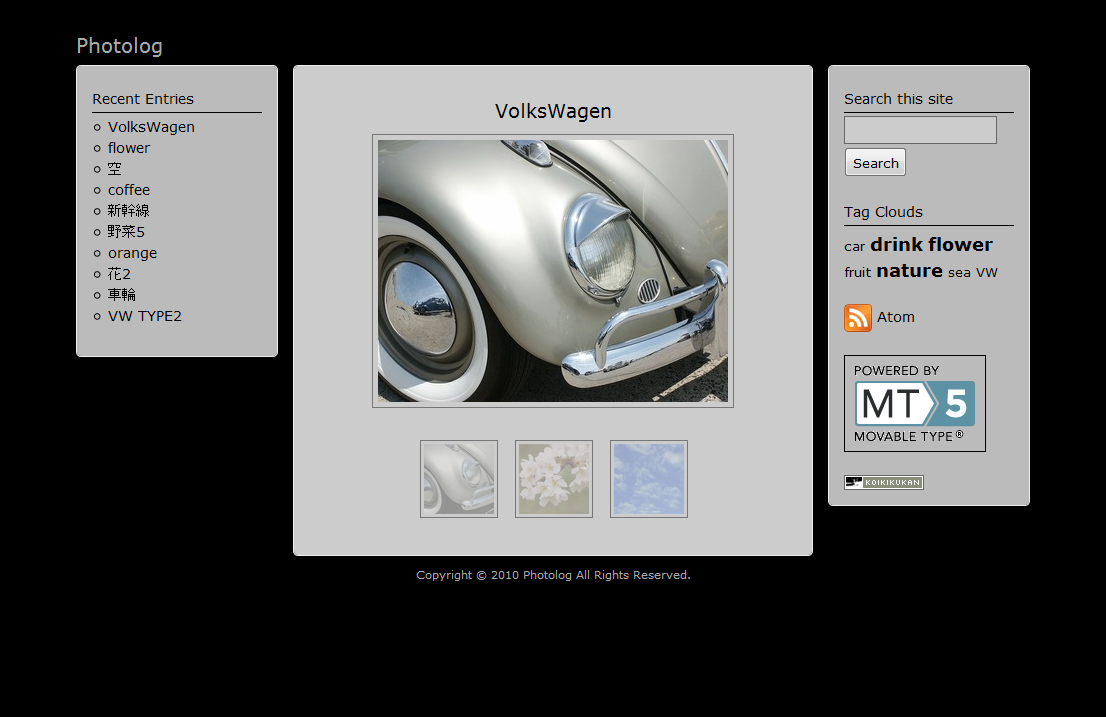1106x717 pixels.
Task: Select the car tag
Action: 854,247
